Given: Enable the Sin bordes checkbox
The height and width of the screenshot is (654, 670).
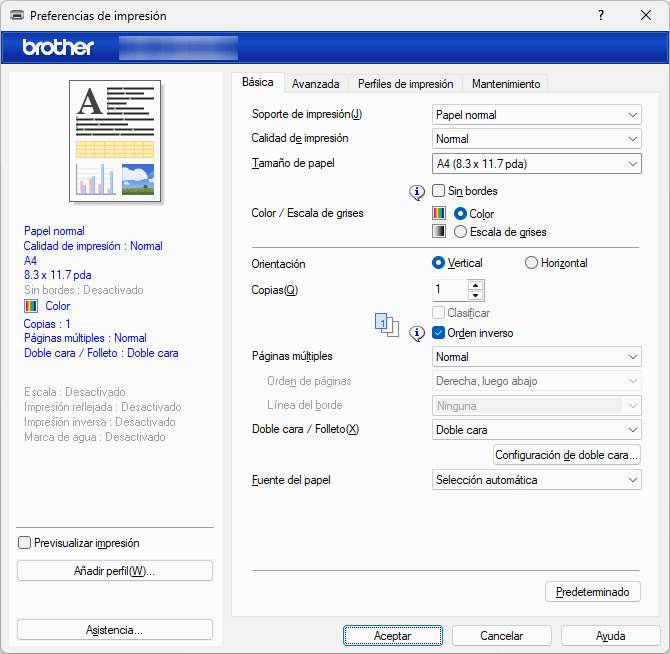Looking at the screenshot, I should tap(439, 190).
